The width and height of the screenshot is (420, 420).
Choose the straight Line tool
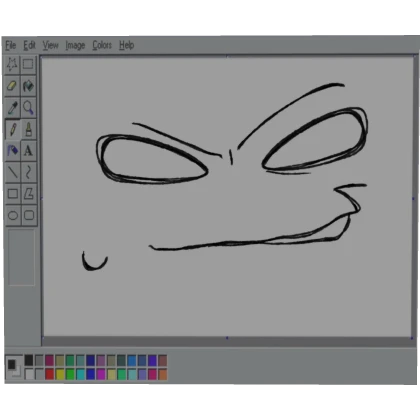coord(12,172)
